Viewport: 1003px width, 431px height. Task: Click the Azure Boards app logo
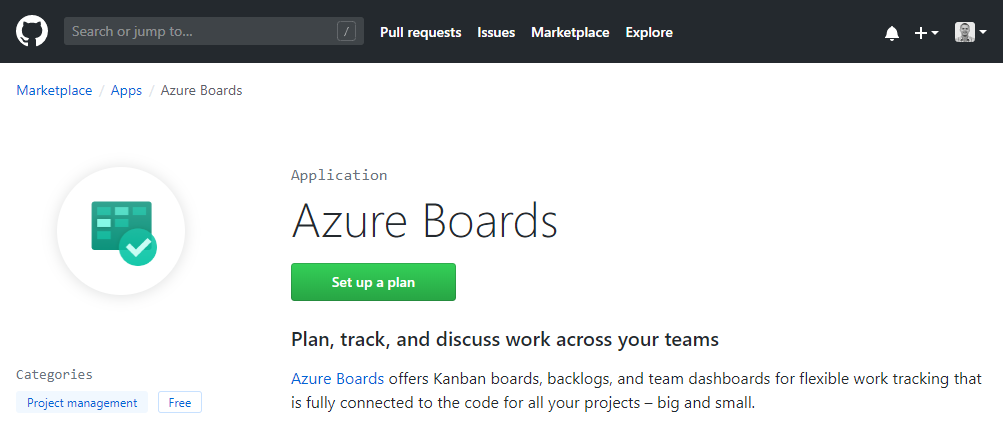point(121,231)
